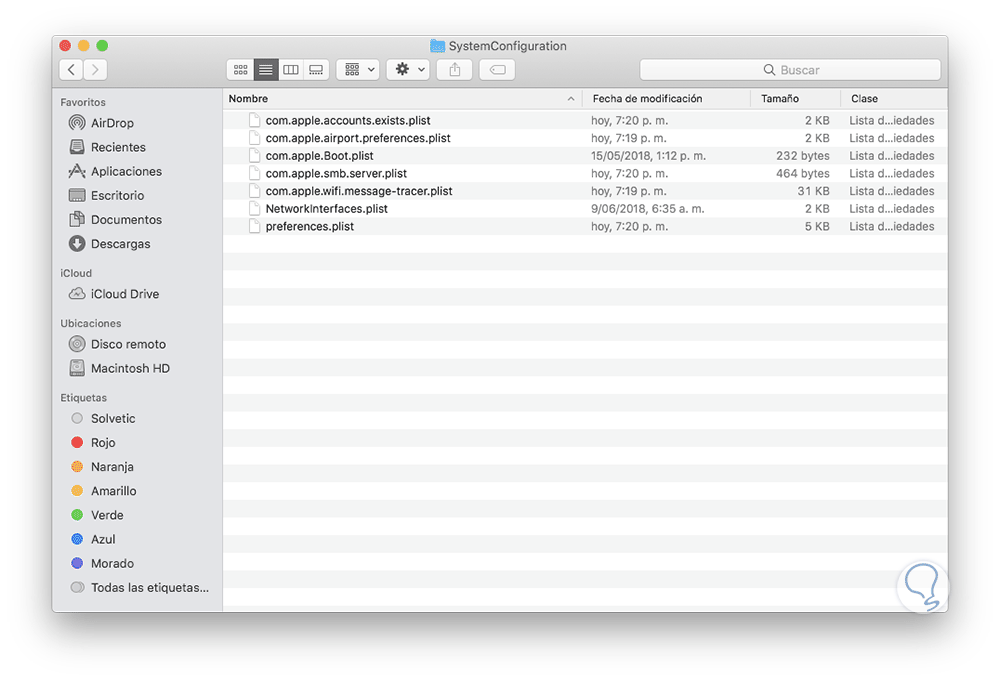Screen dimensions: 1000x681
Task: Go forward with the right arrow button
Action: [x=95, y=70]
